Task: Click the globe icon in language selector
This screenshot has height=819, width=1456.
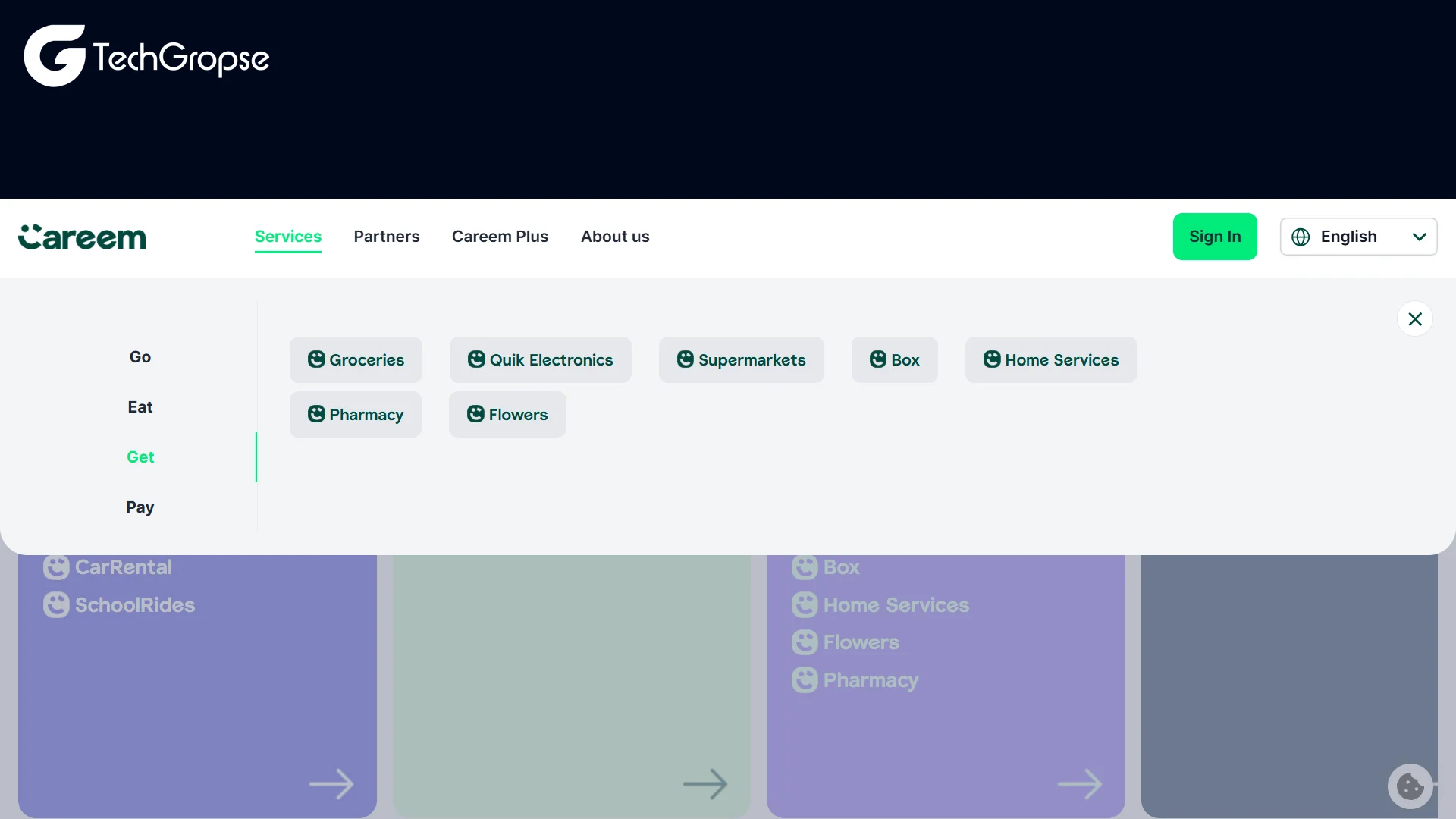Action: tap(1301, 237)
